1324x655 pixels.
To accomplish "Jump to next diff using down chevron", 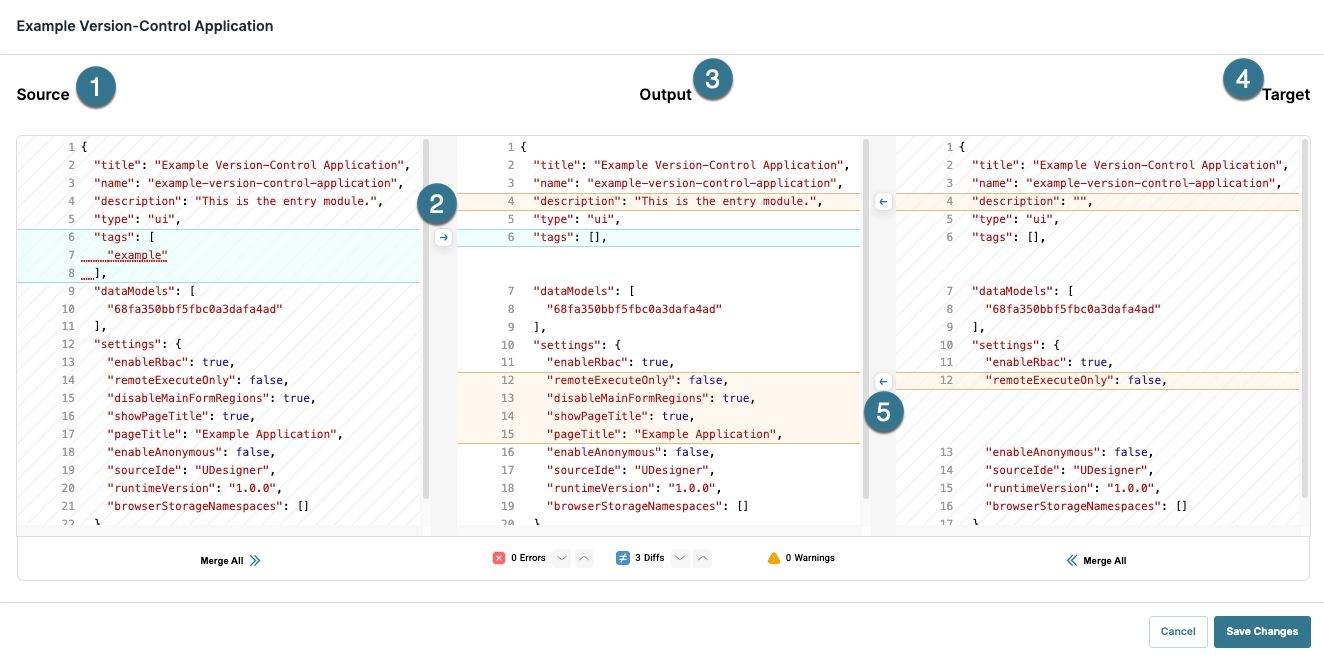I will tap(680, 559).
